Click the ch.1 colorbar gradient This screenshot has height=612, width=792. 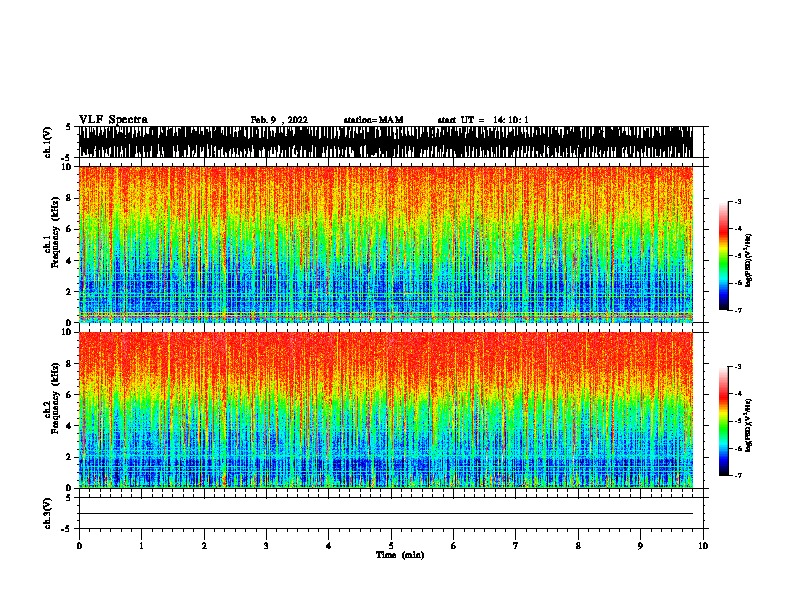(723, 256)
